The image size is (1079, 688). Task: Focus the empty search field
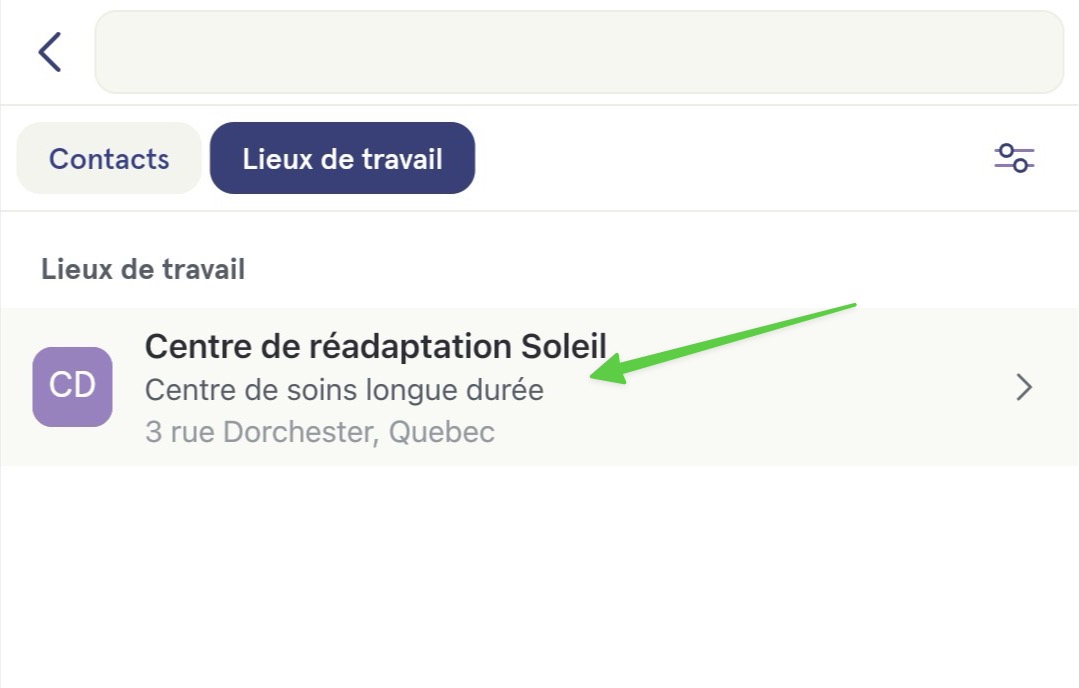tap(579, 52)
